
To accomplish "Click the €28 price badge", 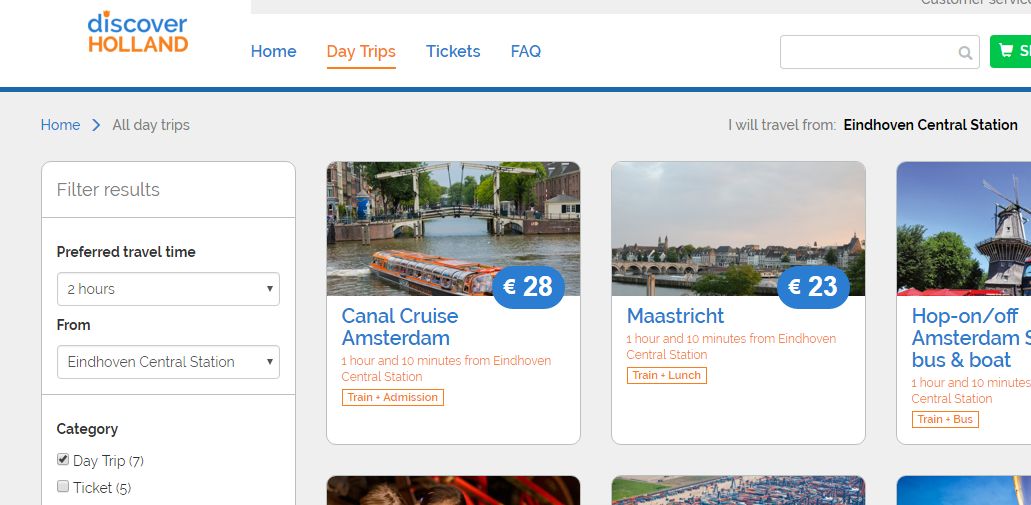I will [x=528, y=288].
